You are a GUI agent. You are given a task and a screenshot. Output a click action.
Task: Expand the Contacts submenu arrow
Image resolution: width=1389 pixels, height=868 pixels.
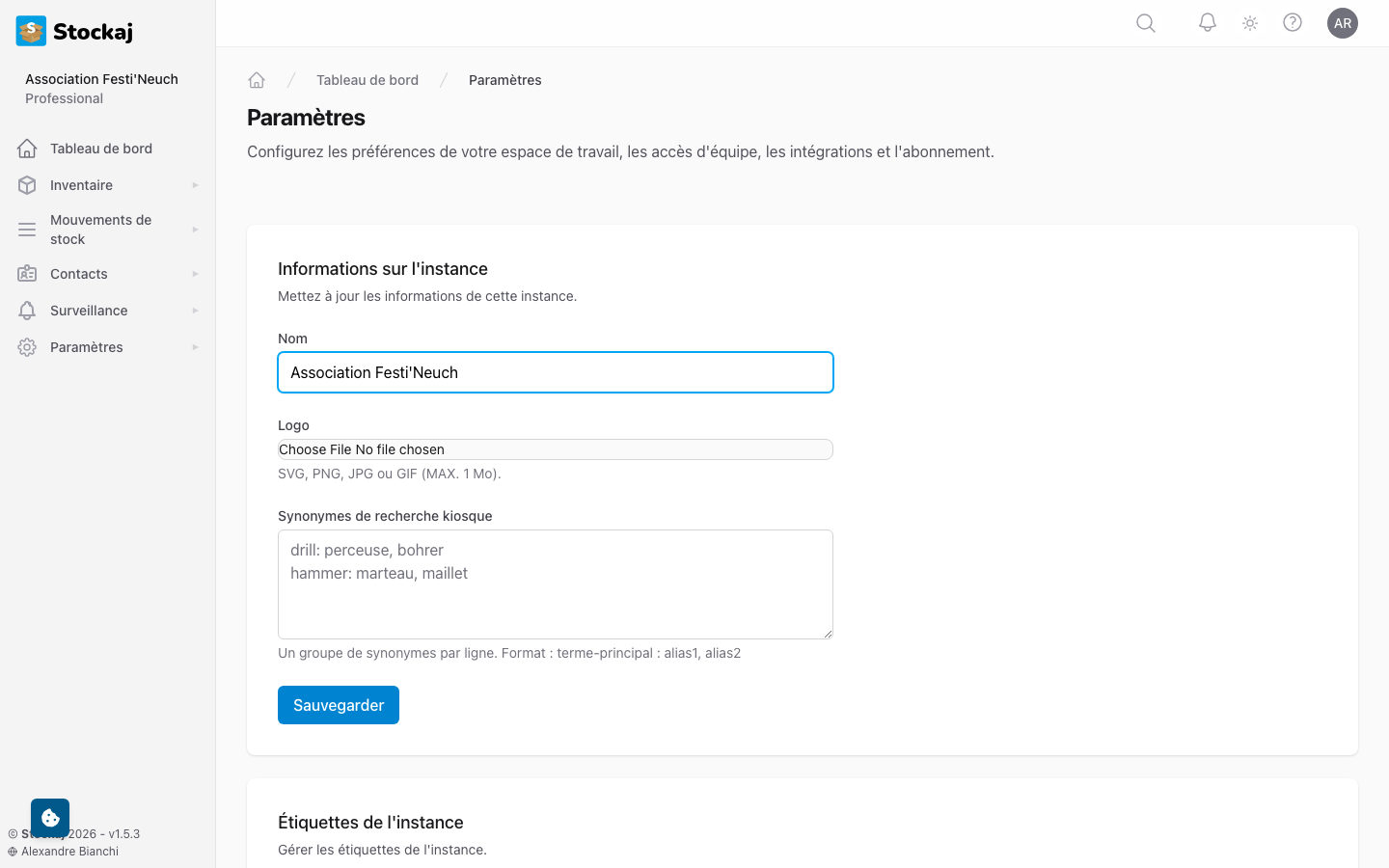click(195, 274)
